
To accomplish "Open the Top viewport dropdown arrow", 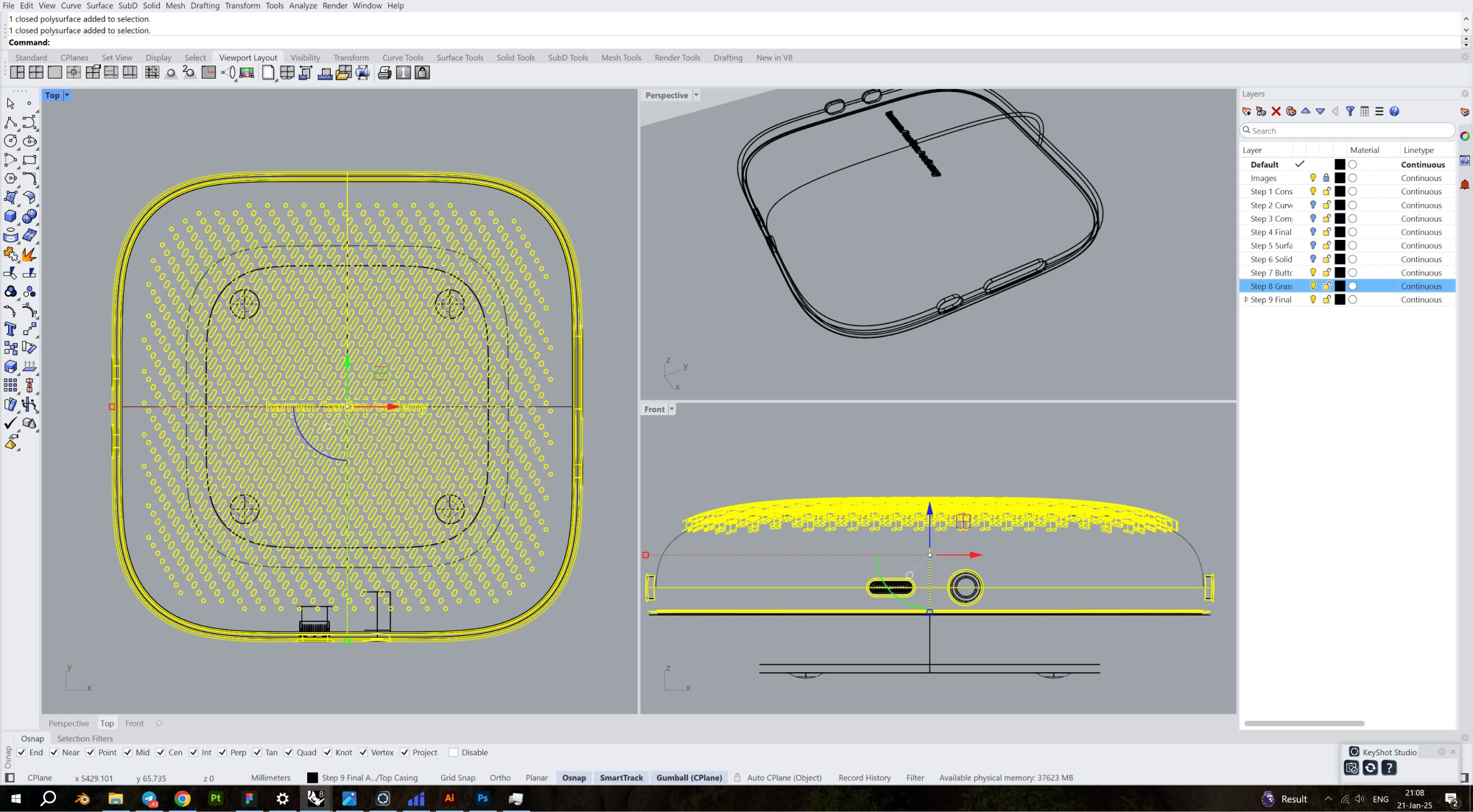I will pyautogui.click(x=67, y=96).
